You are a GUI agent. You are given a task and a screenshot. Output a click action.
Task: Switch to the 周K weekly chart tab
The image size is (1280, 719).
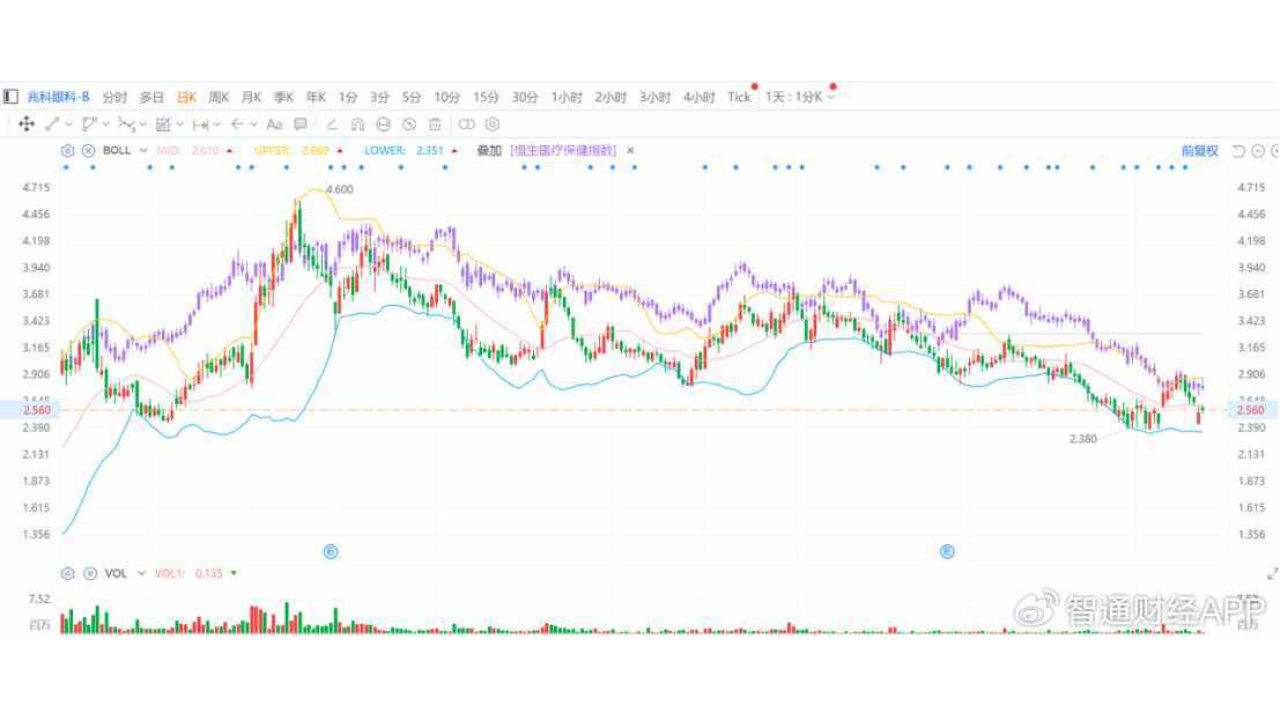(x=218, y=97)
